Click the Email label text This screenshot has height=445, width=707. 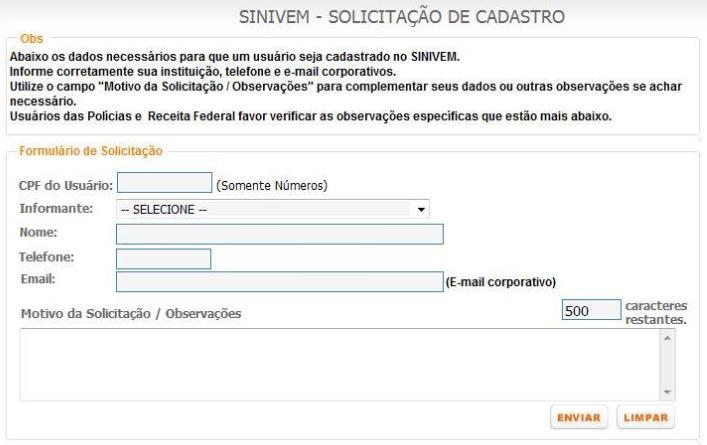(x=36, y=279)
